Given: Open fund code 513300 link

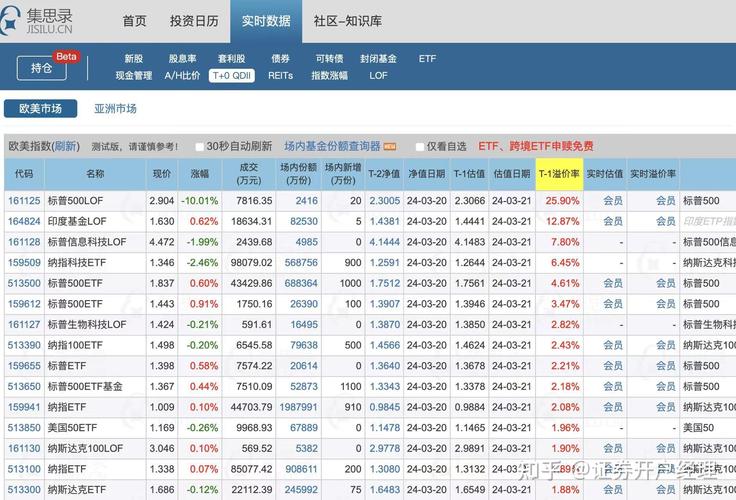Looking at the screenshot, I should click(x=24, y=490).
